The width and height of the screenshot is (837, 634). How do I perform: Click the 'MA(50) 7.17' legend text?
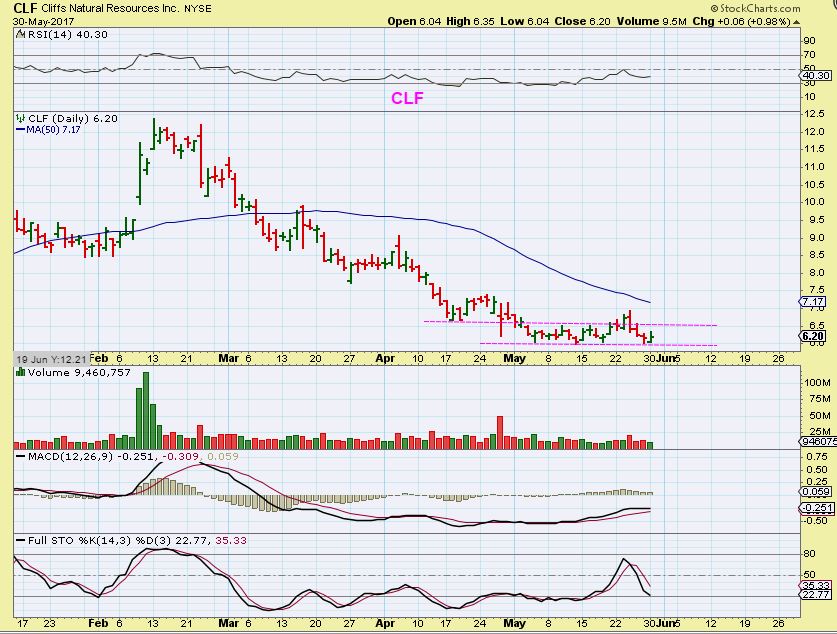tap(53, 129)
